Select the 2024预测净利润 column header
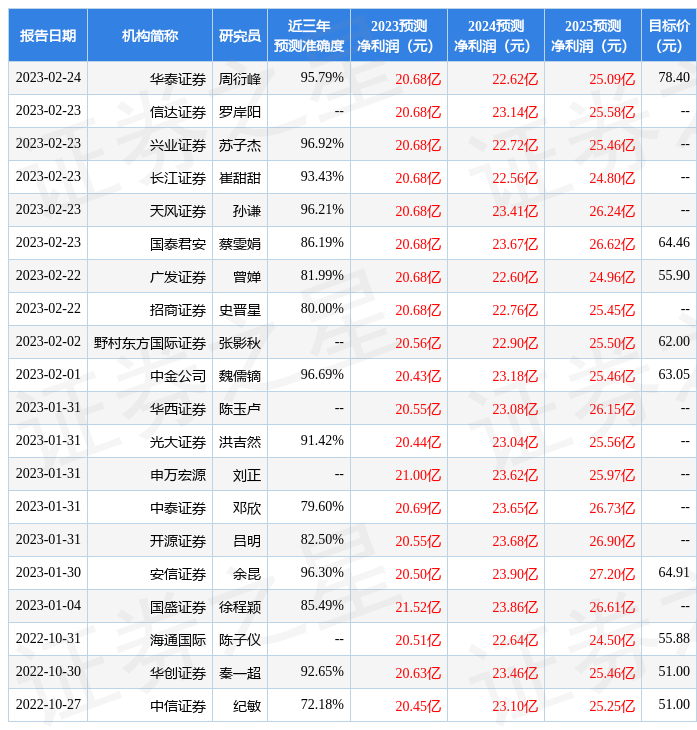 point(496,36)
